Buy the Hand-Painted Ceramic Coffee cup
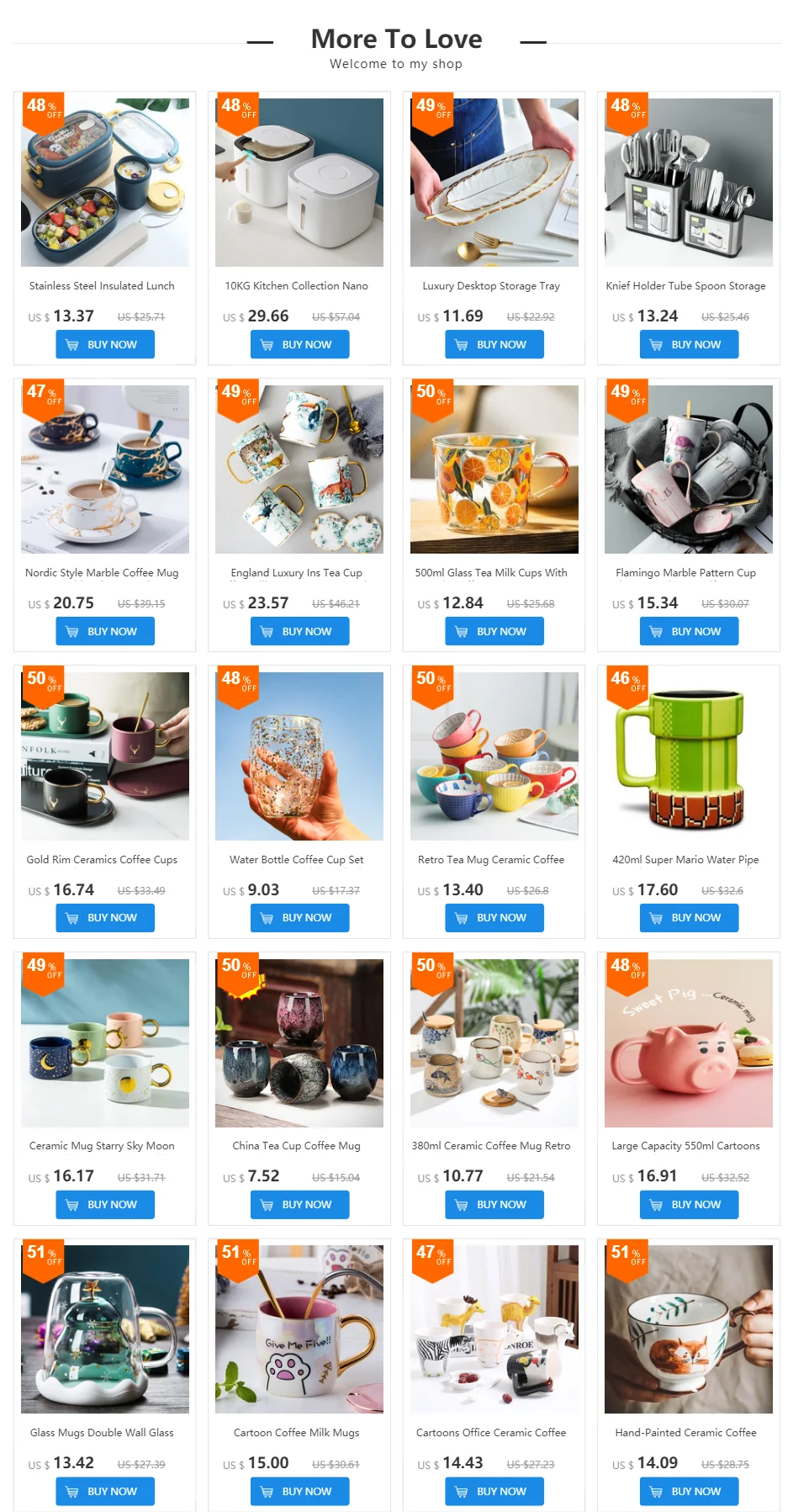Image resolution: width=793 pixels, height=1512 pixels. [689, 1491]
